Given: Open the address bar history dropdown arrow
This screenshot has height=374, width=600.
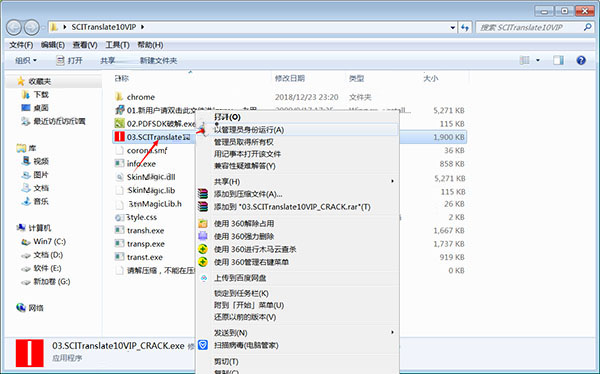Looking at the screenshot, I should pos(453,28).
